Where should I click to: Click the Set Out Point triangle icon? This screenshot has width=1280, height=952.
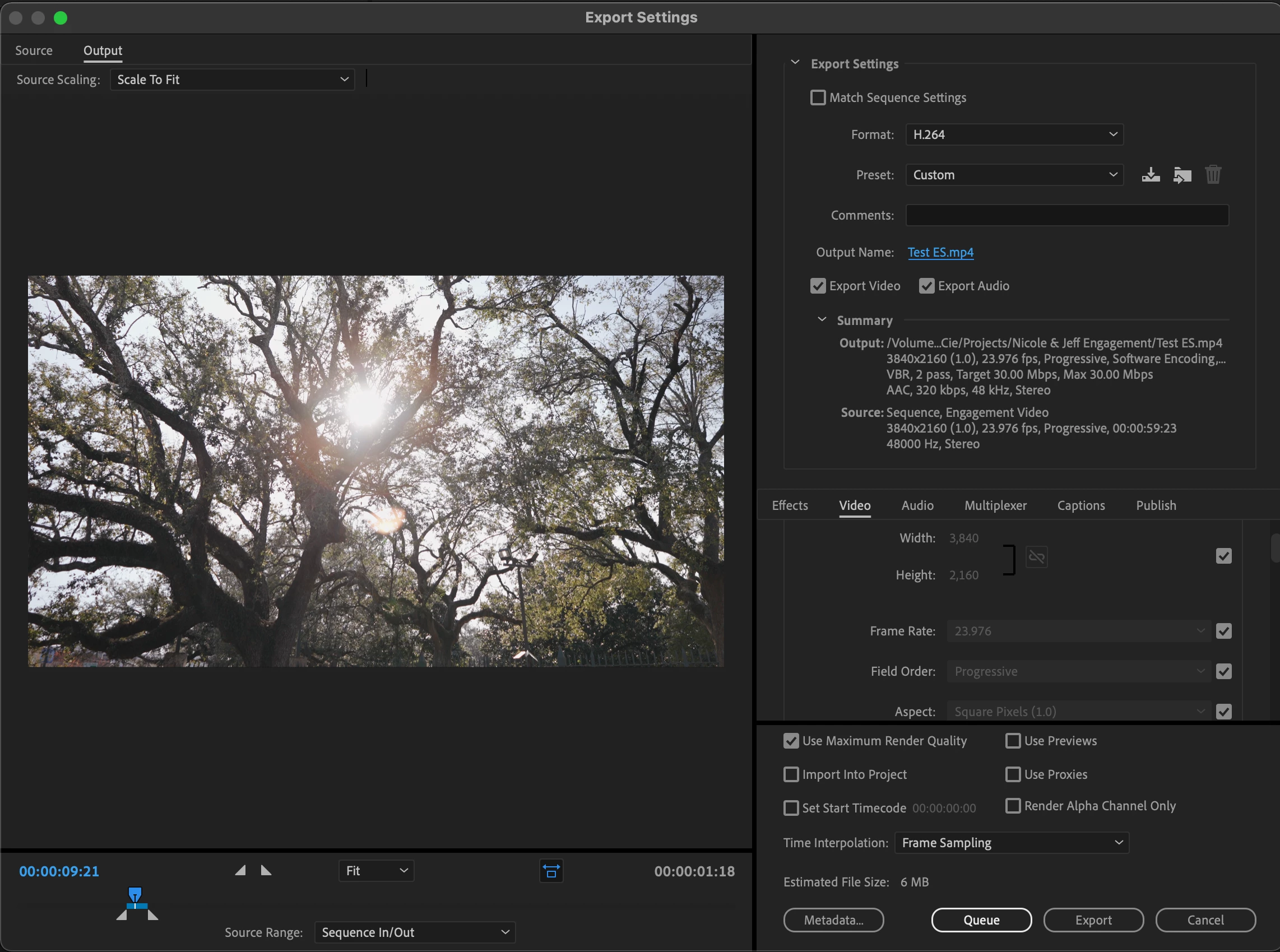[266, 870]
